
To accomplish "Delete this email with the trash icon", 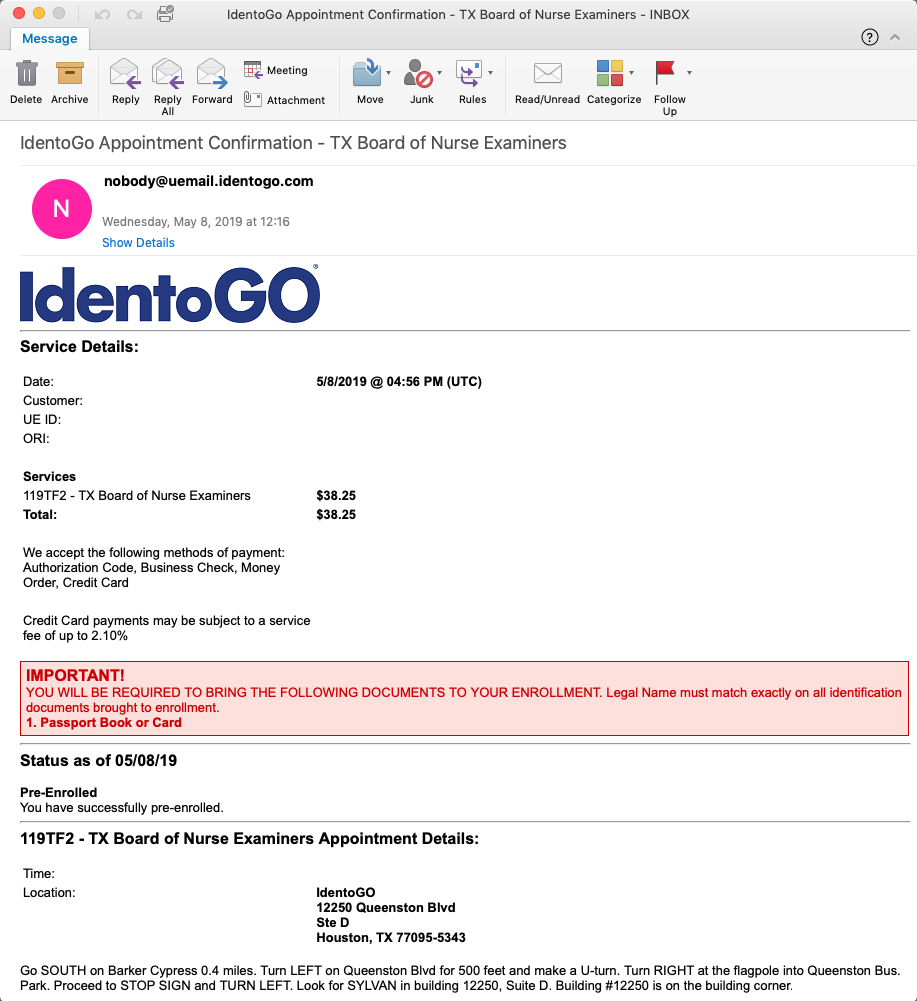I will (26, 82).
